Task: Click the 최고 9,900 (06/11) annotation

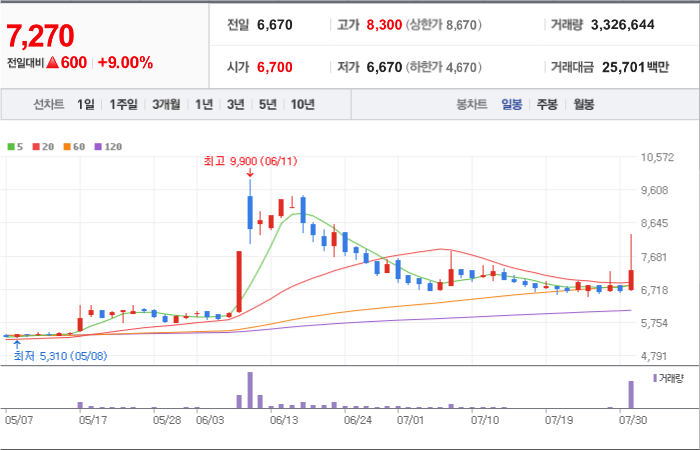Action: [x=250, y=161]
